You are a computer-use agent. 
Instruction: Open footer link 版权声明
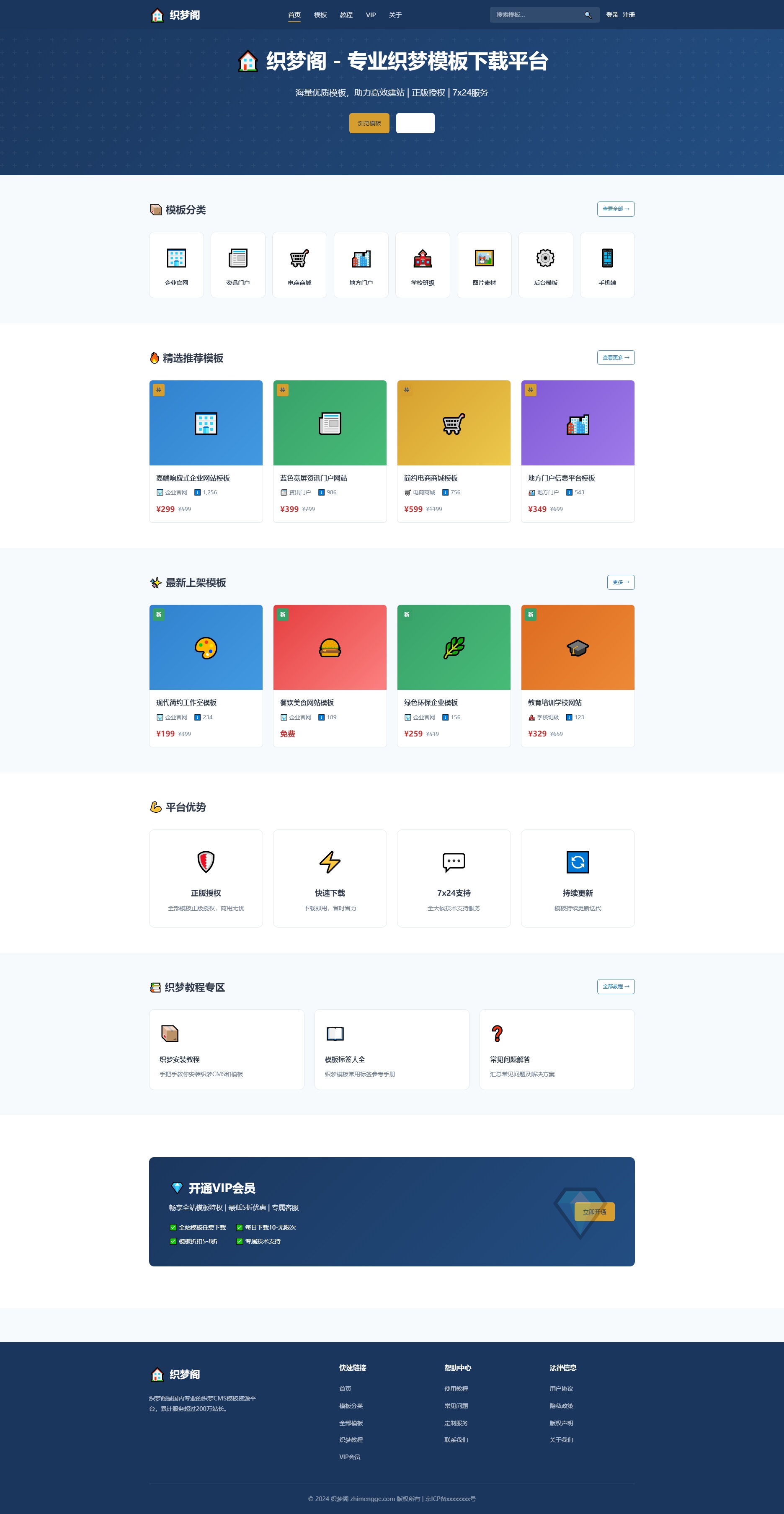(x=561, y=1423)
